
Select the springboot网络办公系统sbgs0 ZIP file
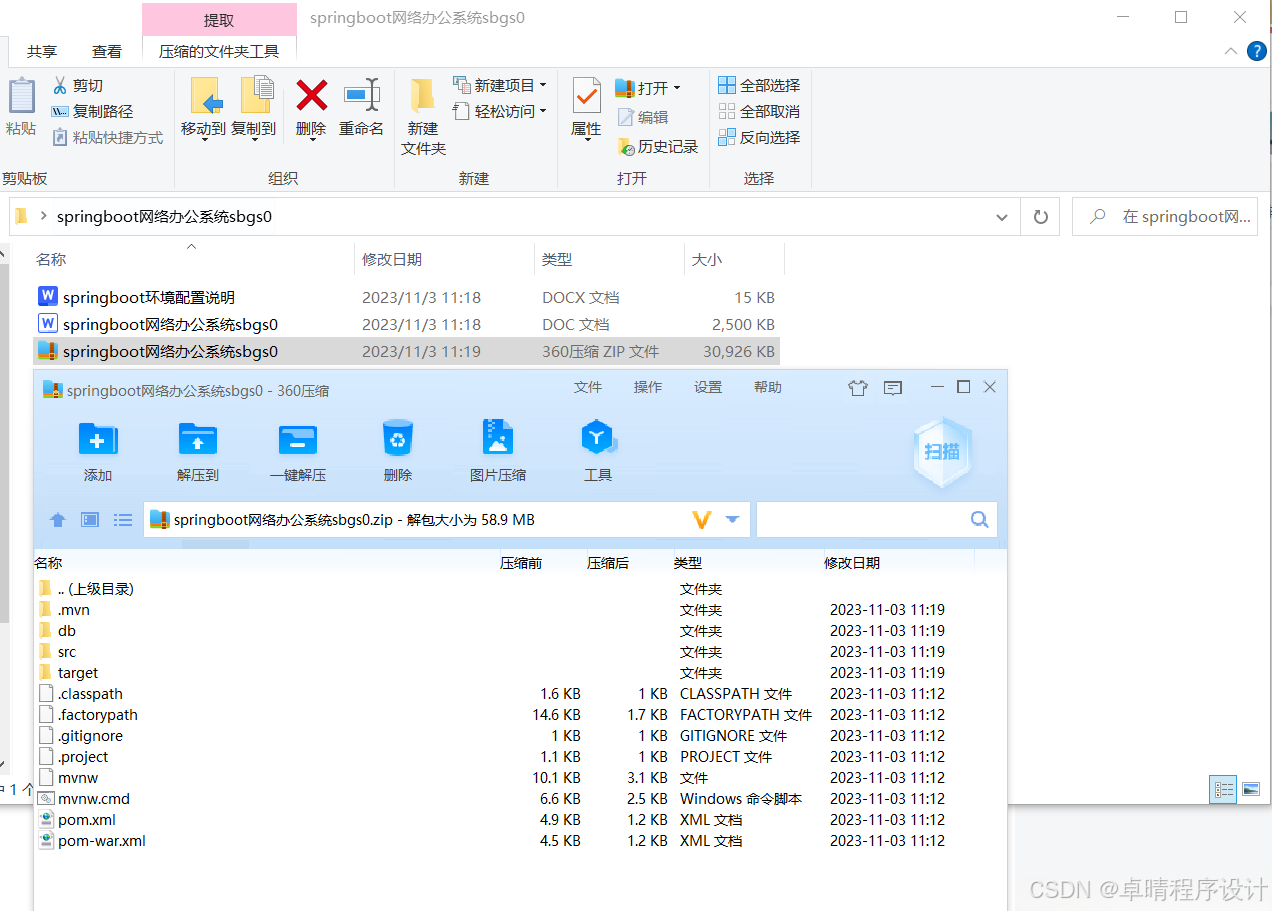[406, 352]
